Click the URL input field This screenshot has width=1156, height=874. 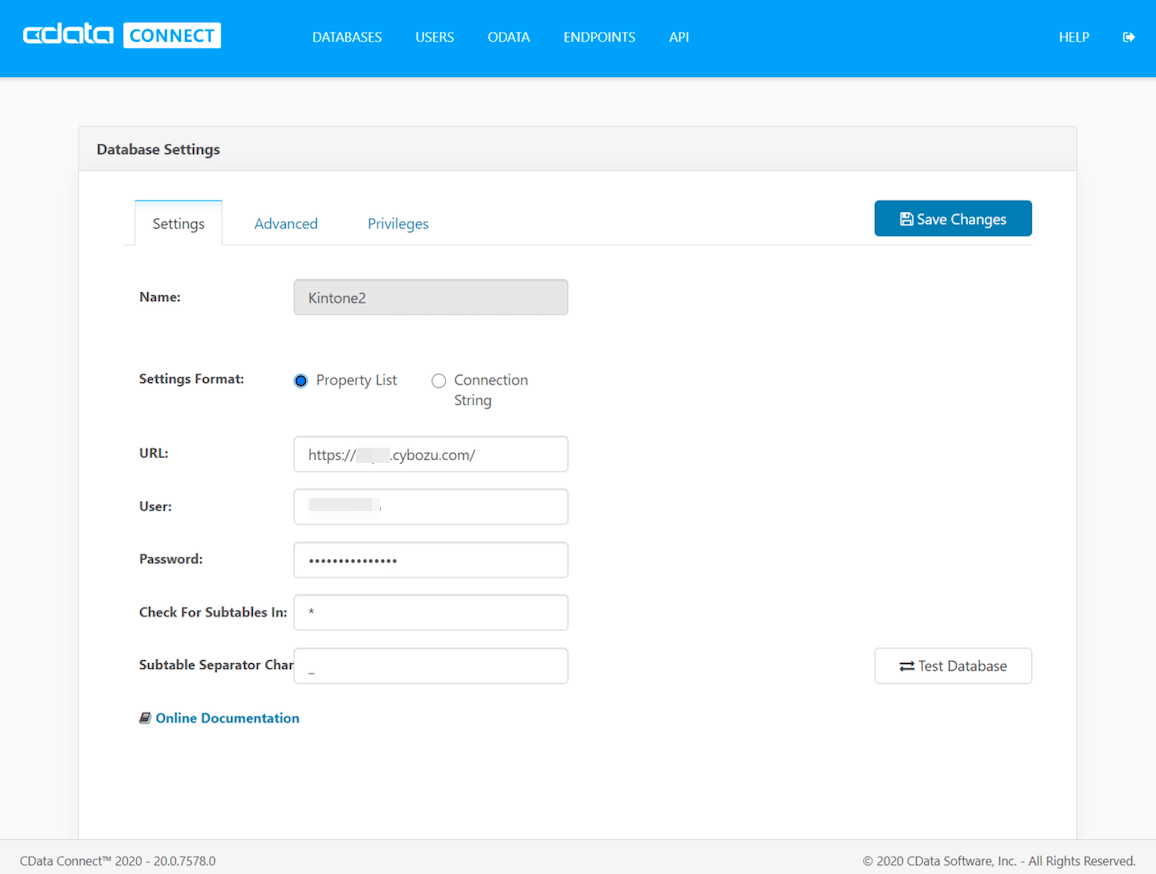(x=431, y=454)
